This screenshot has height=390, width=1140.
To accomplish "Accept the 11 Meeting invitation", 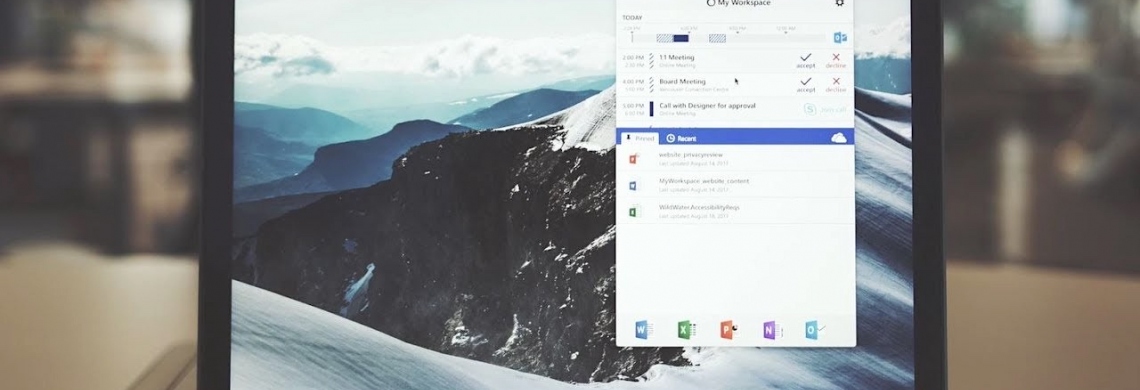I will click(x=806, y=60).
